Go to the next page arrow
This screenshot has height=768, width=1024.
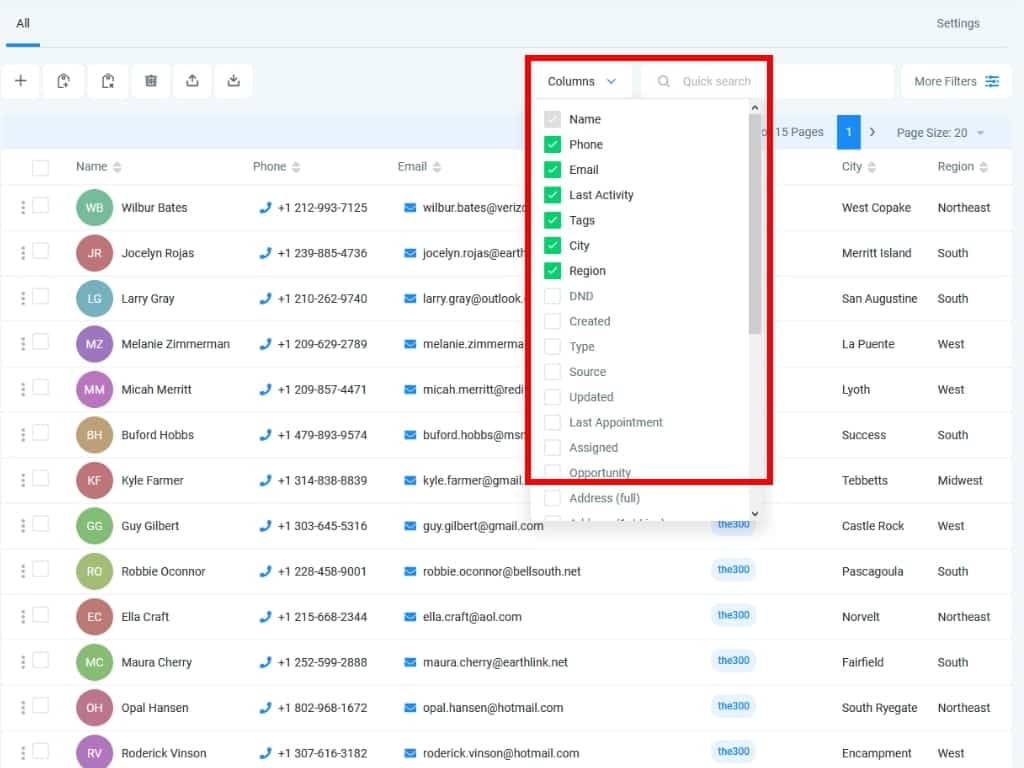point(872,132)
